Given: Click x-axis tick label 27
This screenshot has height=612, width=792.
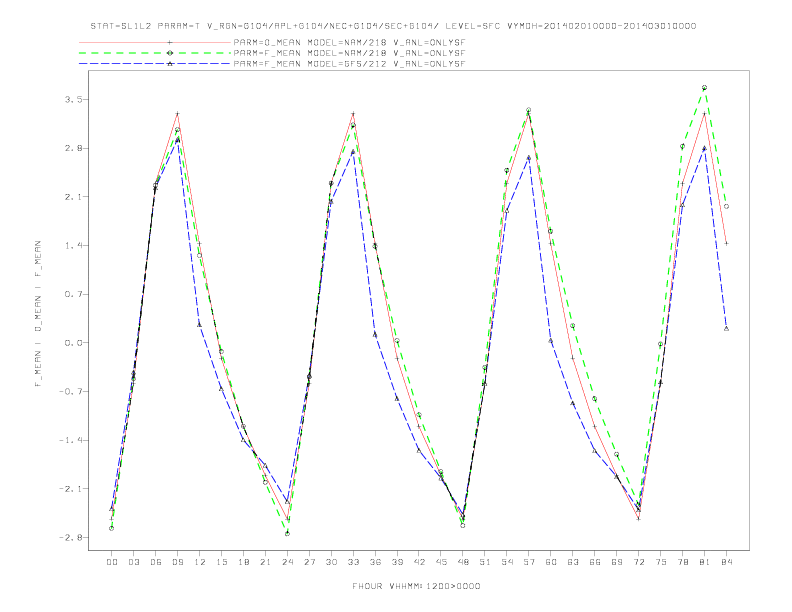Looking at the screenshot, I should click(309, 562).
